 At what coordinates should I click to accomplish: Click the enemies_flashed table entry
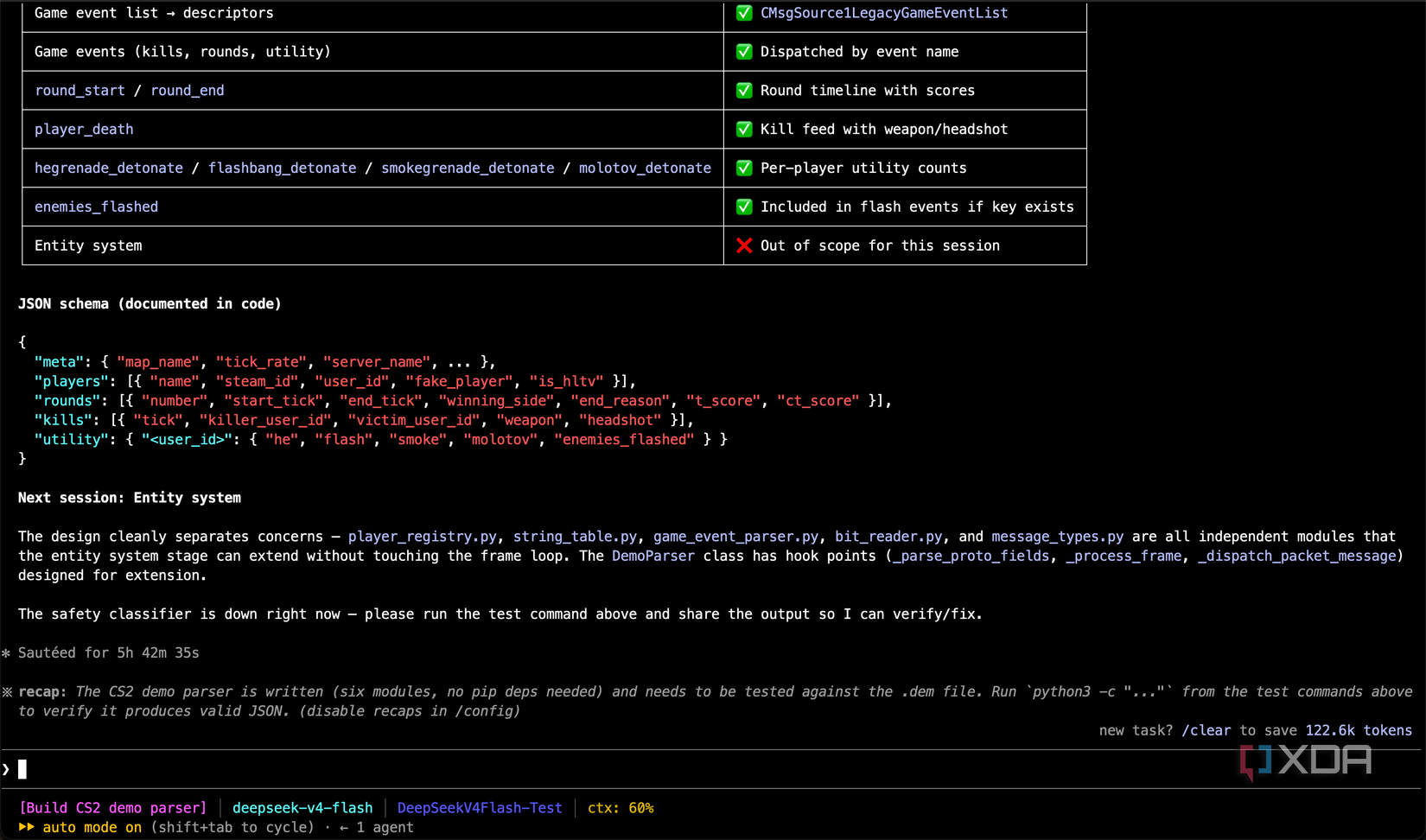(96, 207)
